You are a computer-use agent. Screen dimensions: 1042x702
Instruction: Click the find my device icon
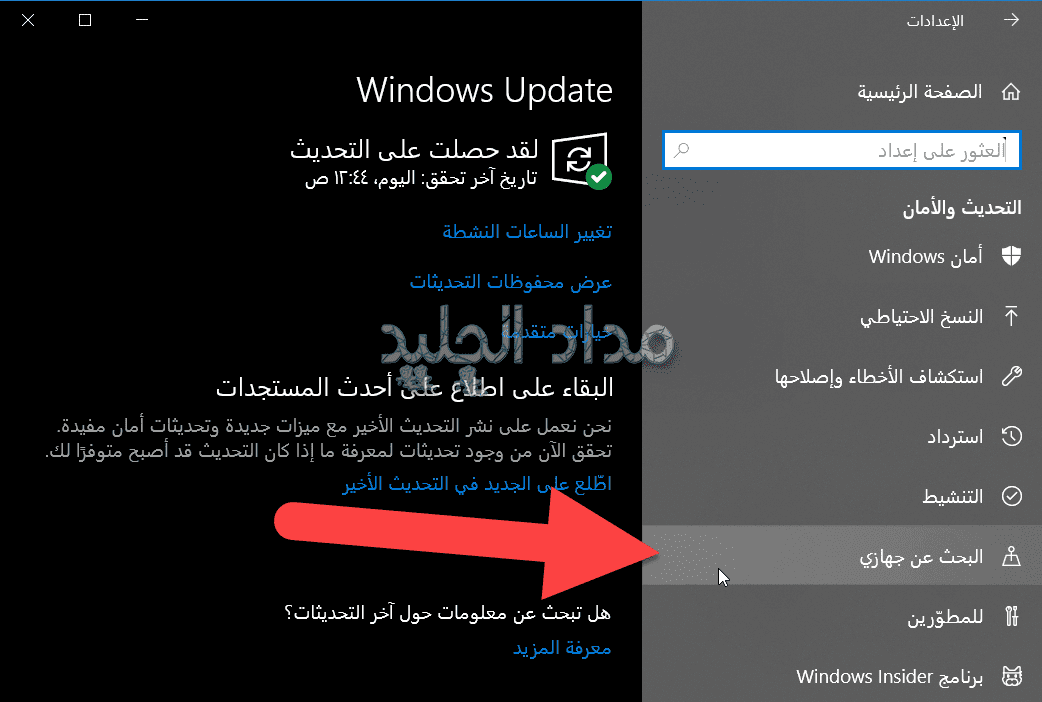tap(1011, 556)
